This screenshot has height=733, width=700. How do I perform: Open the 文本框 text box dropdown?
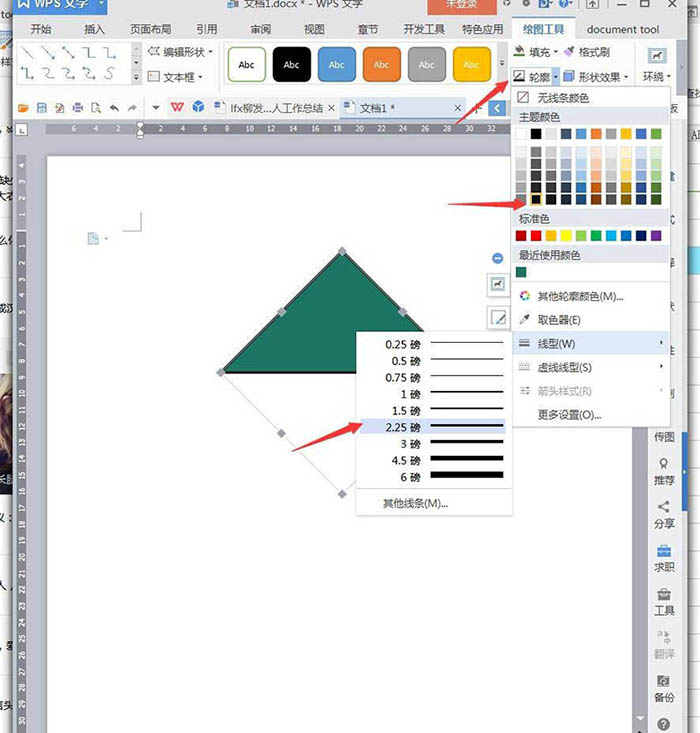click(175, 76)
